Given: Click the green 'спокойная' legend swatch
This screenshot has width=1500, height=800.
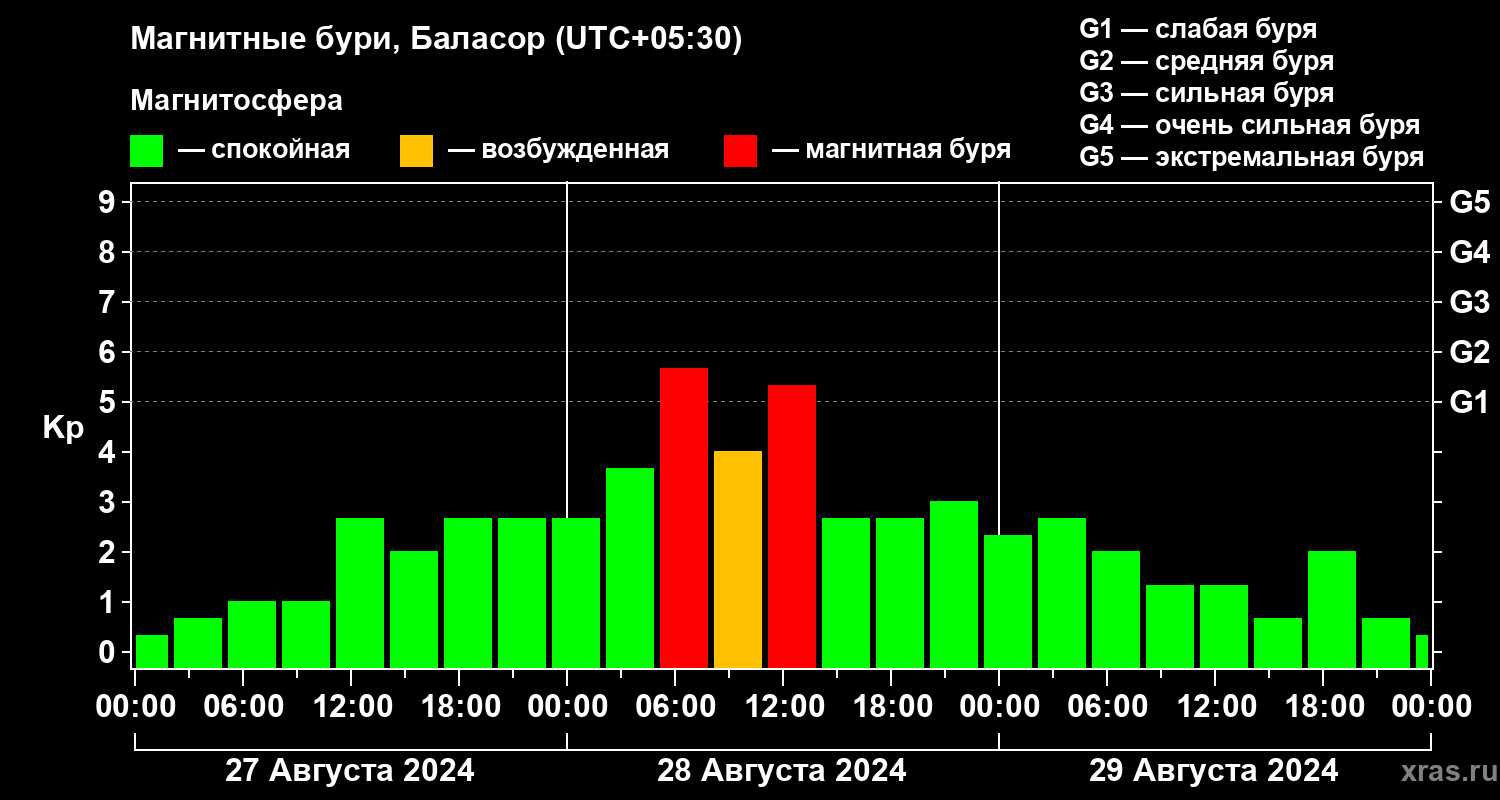Looking at the screenshot, I should 146,151.
